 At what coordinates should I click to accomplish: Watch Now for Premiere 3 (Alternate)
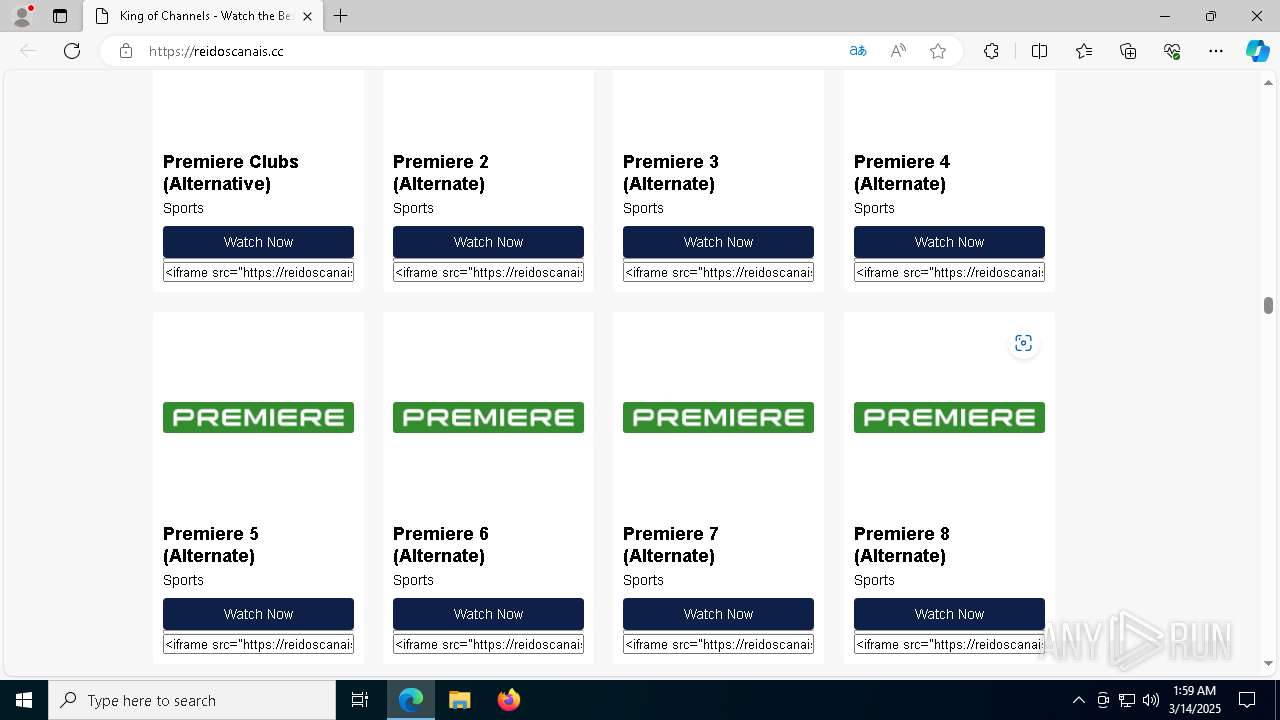(x=718, y=242)
